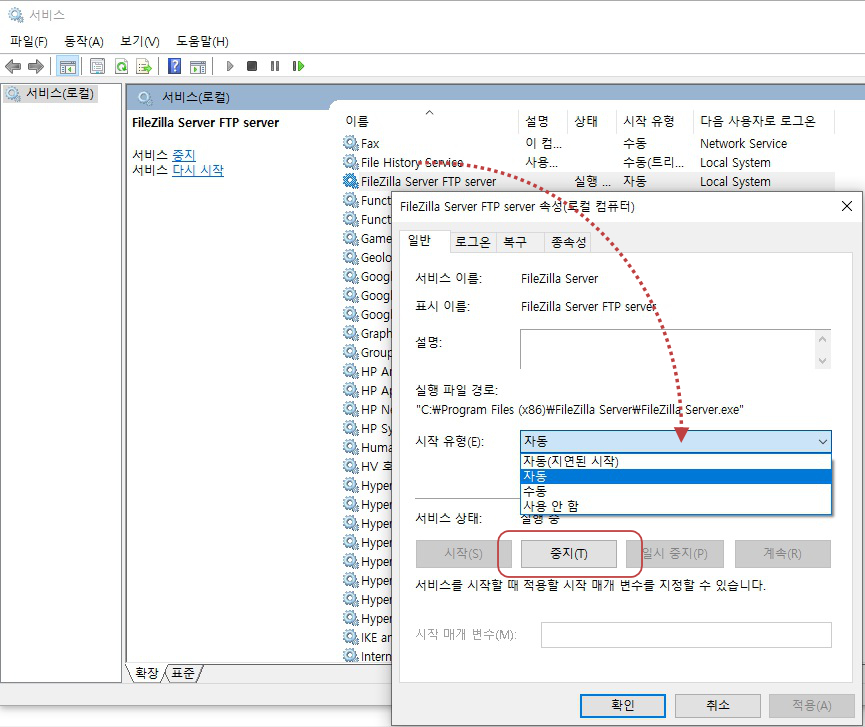Toggle the action pane toolbar icon
Viewport: 865px width, 727px height.
pyautogui.click(x=197, y=67)
